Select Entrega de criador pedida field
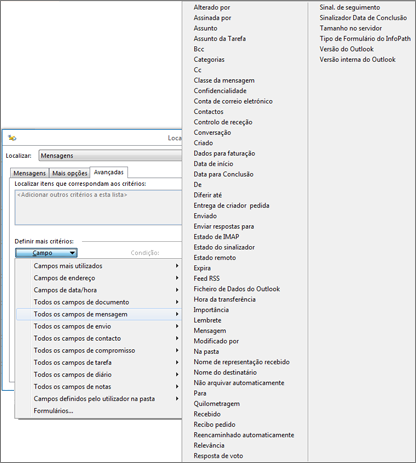The width and height of the screenshot is (416, 463). pyautogui.click(x=231, y=205)
